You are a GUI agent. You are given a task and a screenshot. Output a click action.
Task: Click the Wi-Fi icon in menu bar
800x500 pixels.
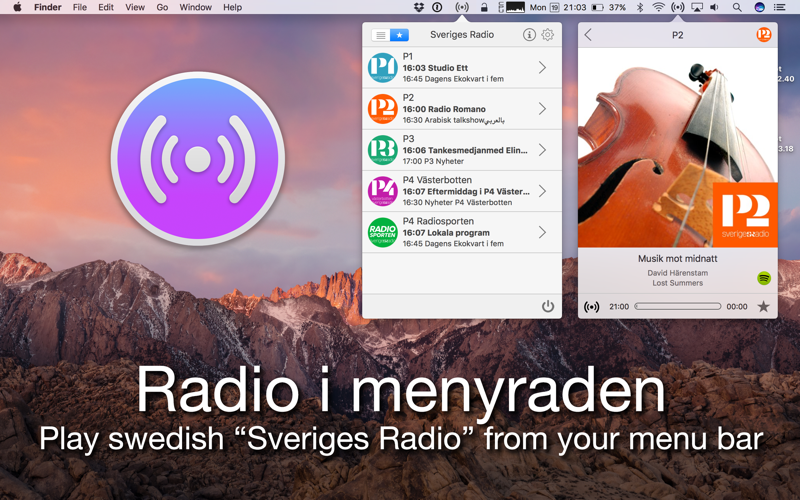coord(659,7)
